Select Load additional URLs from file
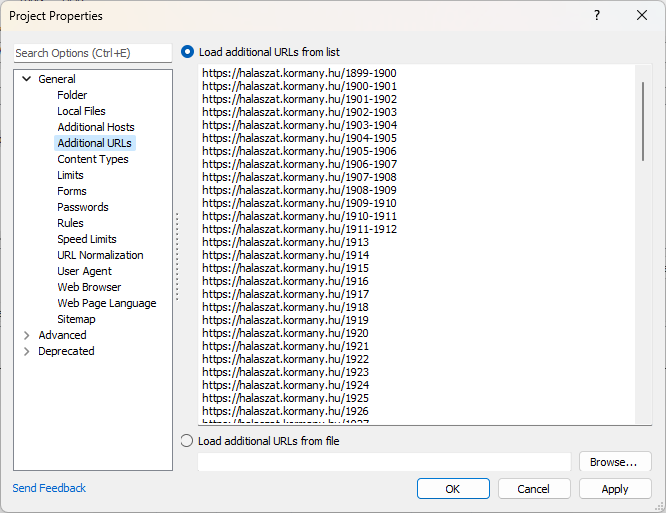The height and width of the screenshot is (513, 666). [187, 441]
